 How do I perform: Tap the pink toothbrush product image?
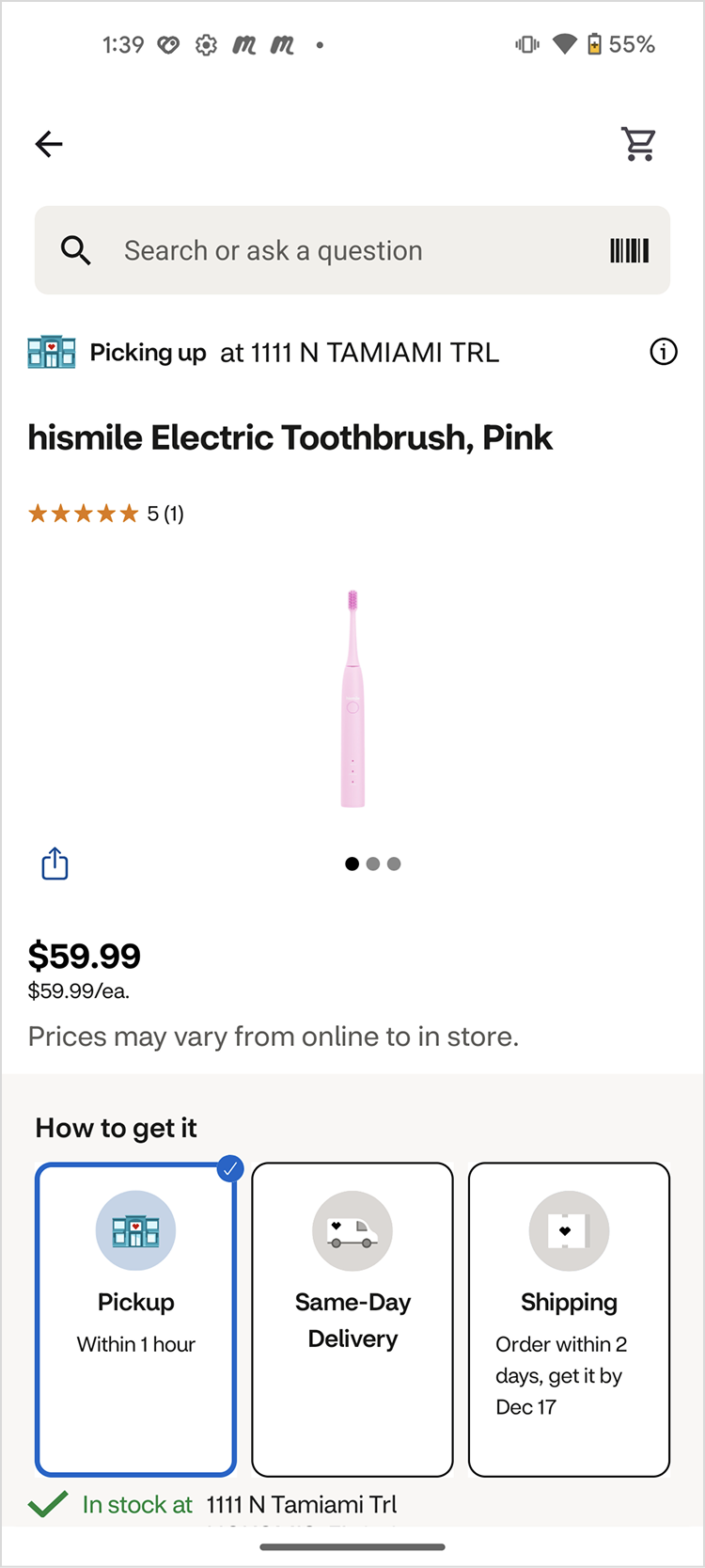(352, 698)
